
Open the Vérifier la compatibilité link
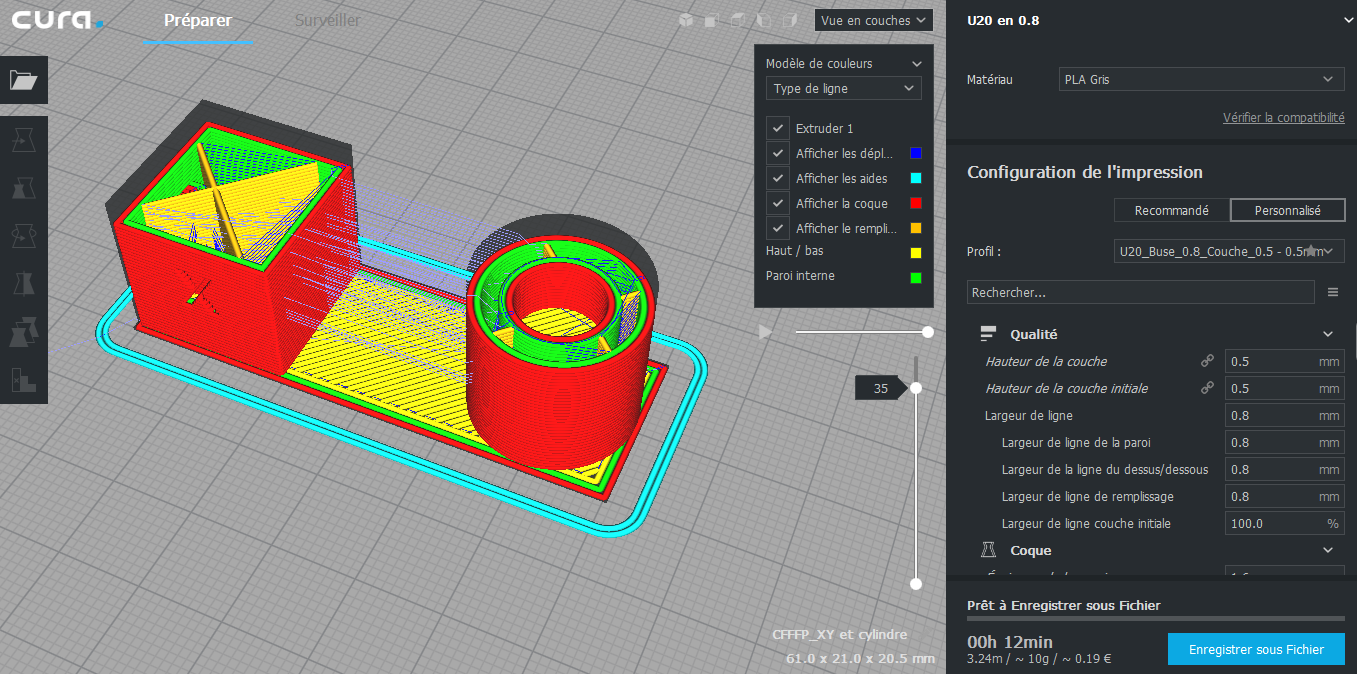coord(1283,118)
